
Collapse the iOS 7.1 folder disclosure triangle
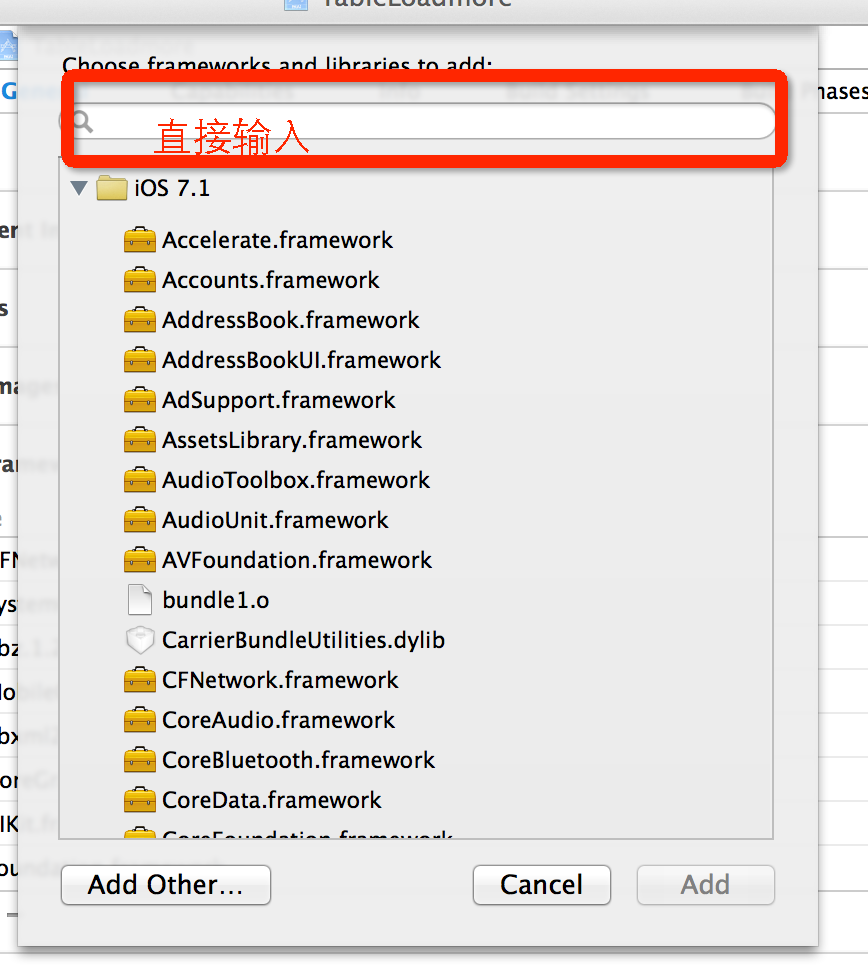click(x=79, y=188)
